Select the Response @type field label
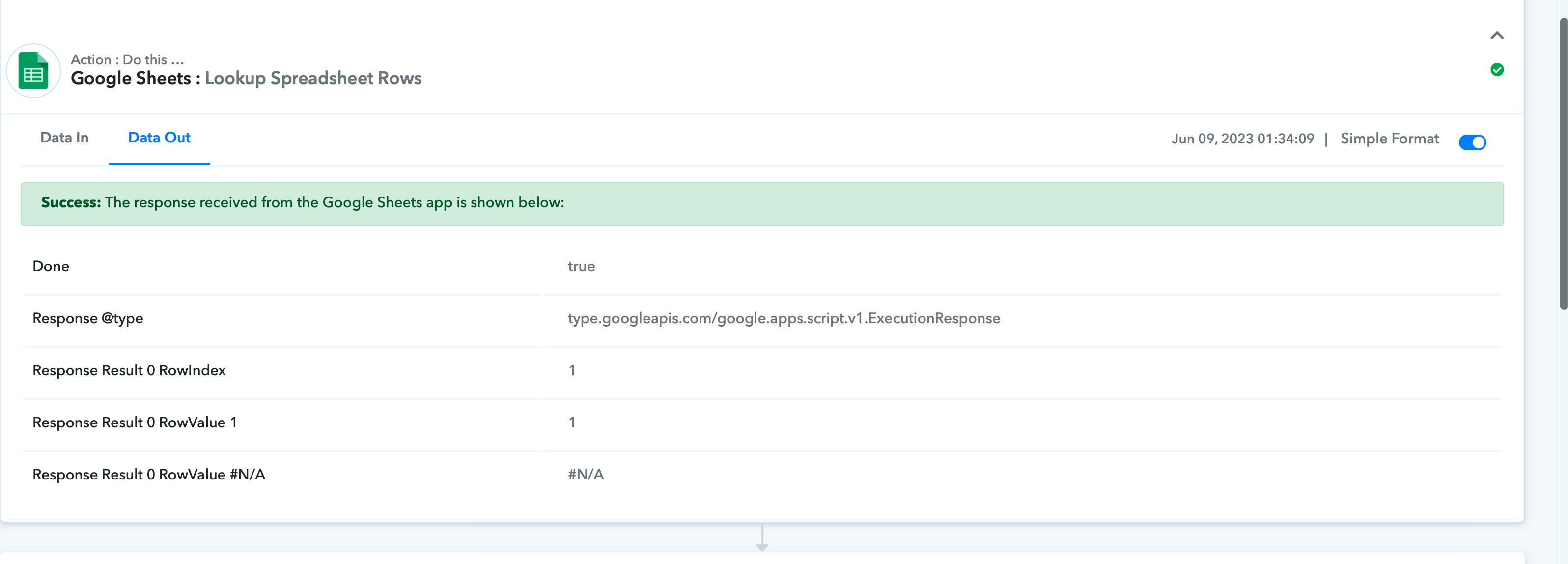 [87, 318]
